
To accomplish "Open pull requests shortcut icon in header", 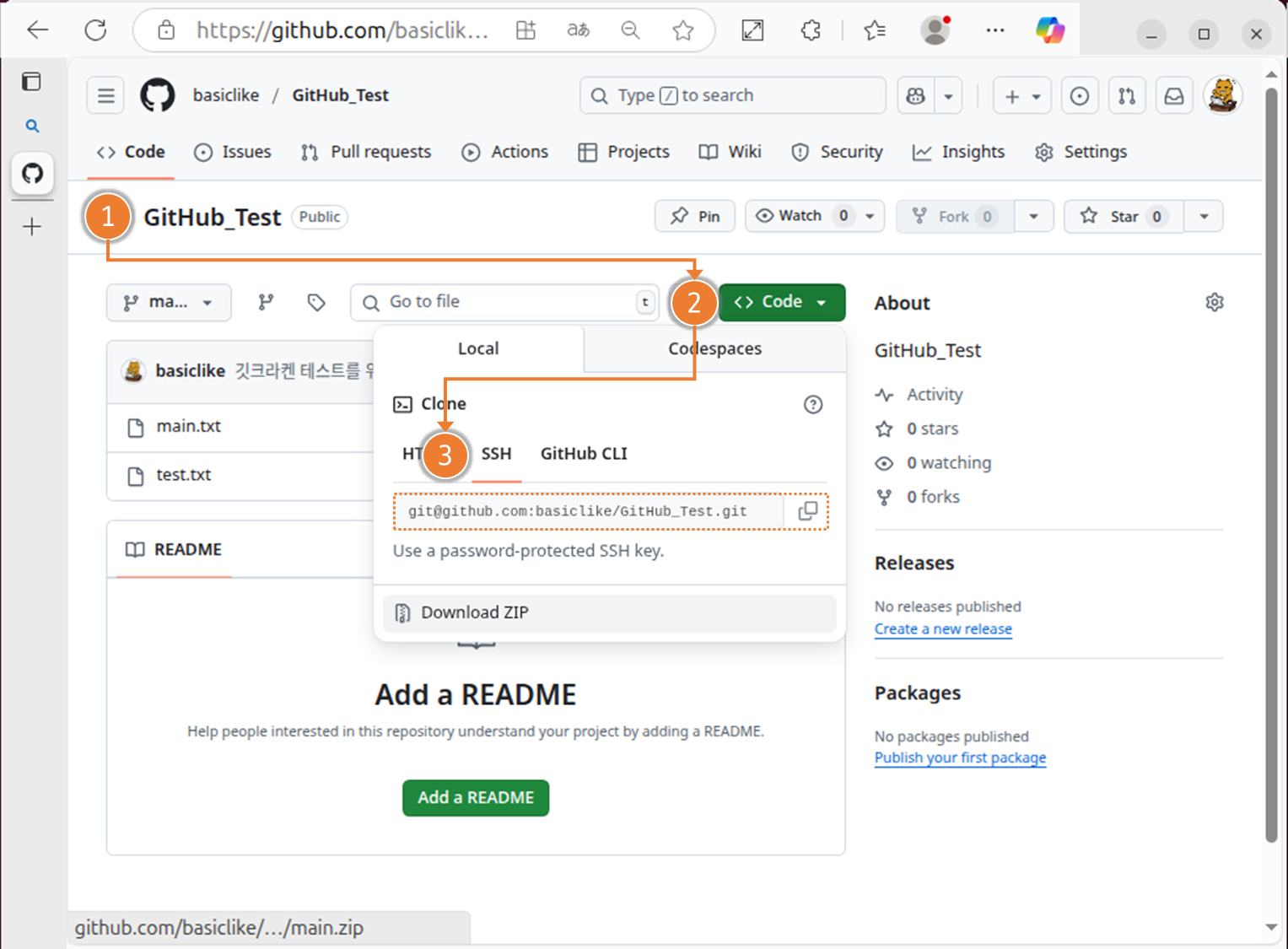I will pos(1127,96).
